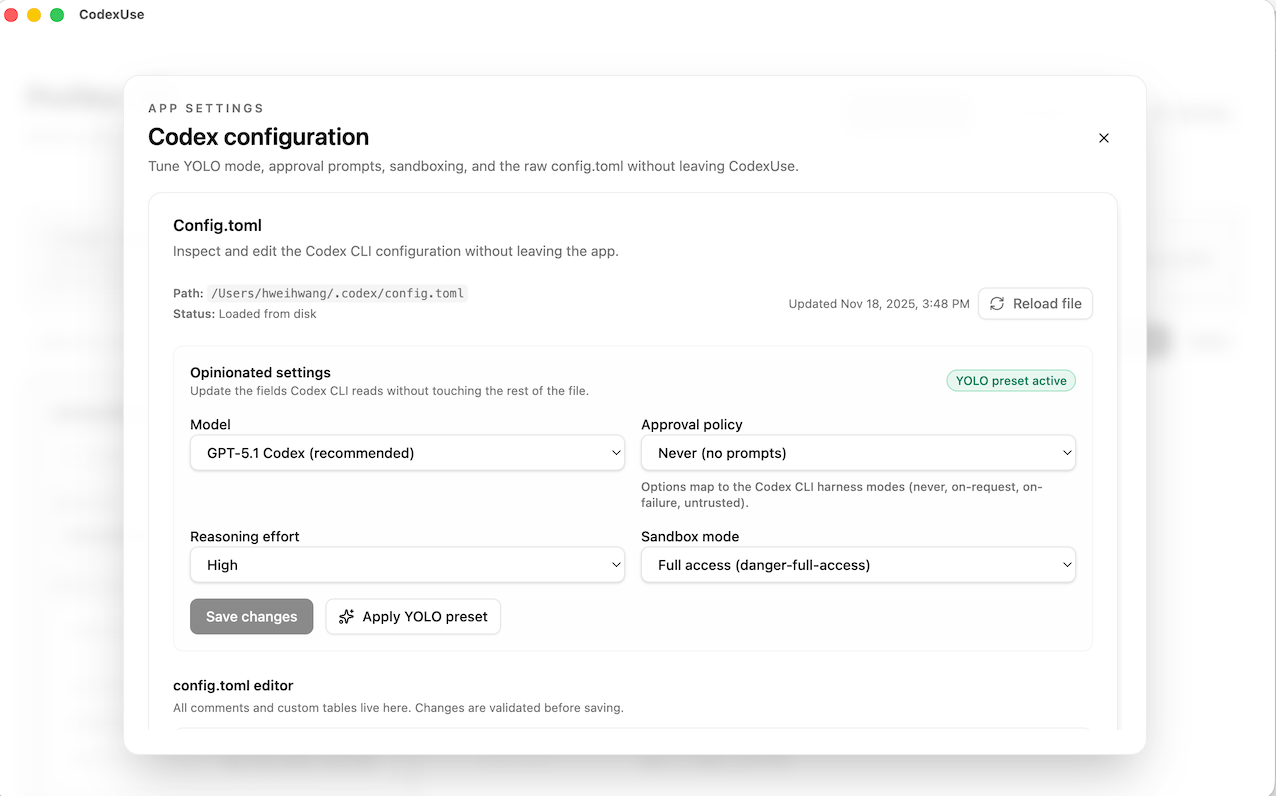Click the Reload file button

pos(1035,303)
